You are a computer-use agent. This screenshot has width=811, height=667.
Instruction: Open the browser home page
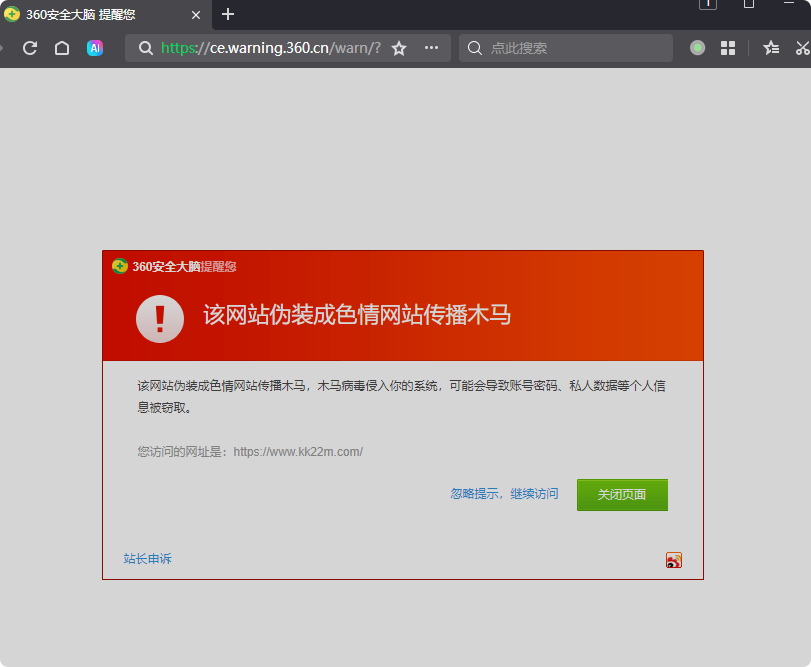click(x=62, y=47)
